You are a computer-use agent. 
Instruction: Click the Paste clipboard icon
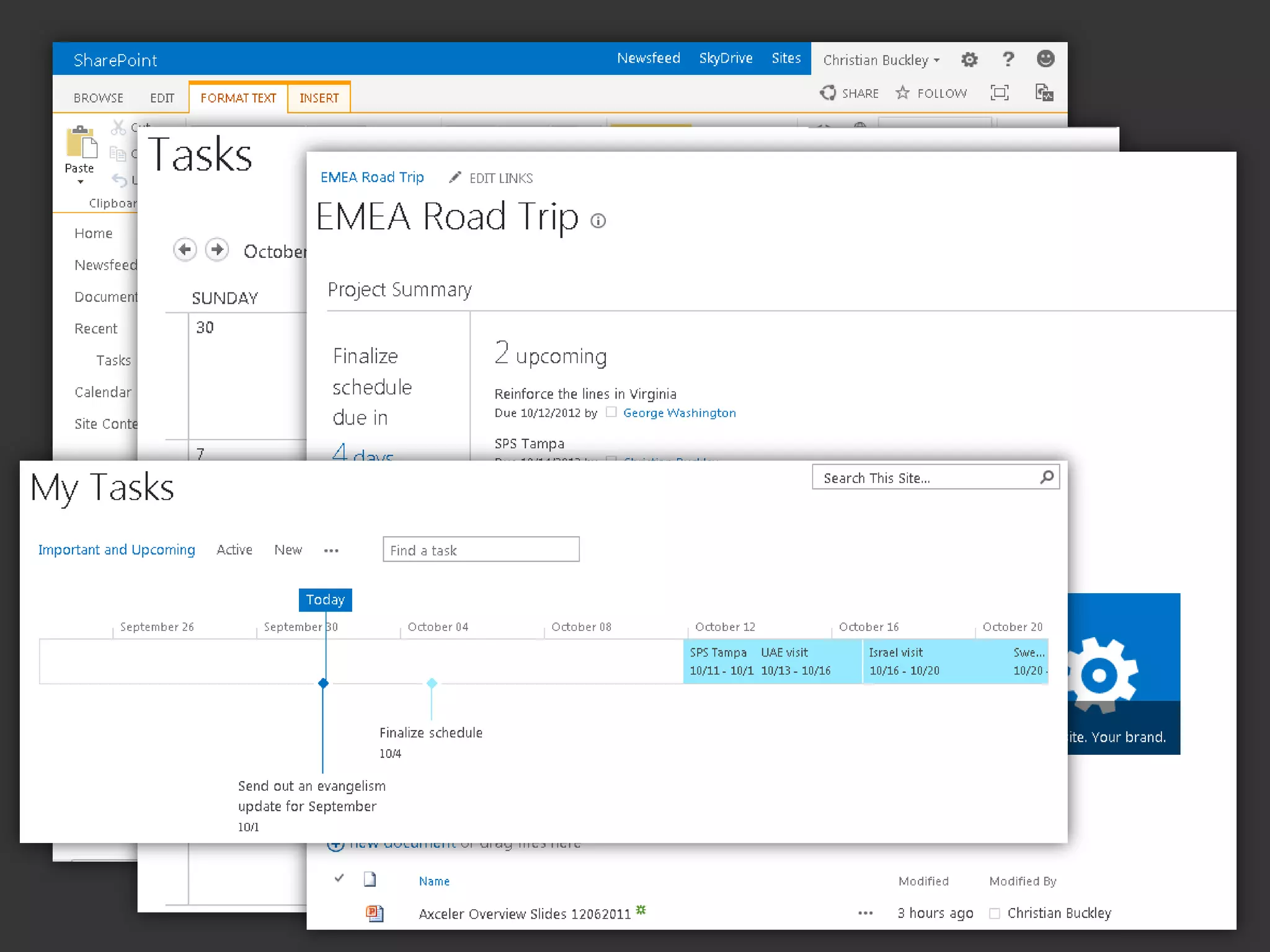(81, 143)
